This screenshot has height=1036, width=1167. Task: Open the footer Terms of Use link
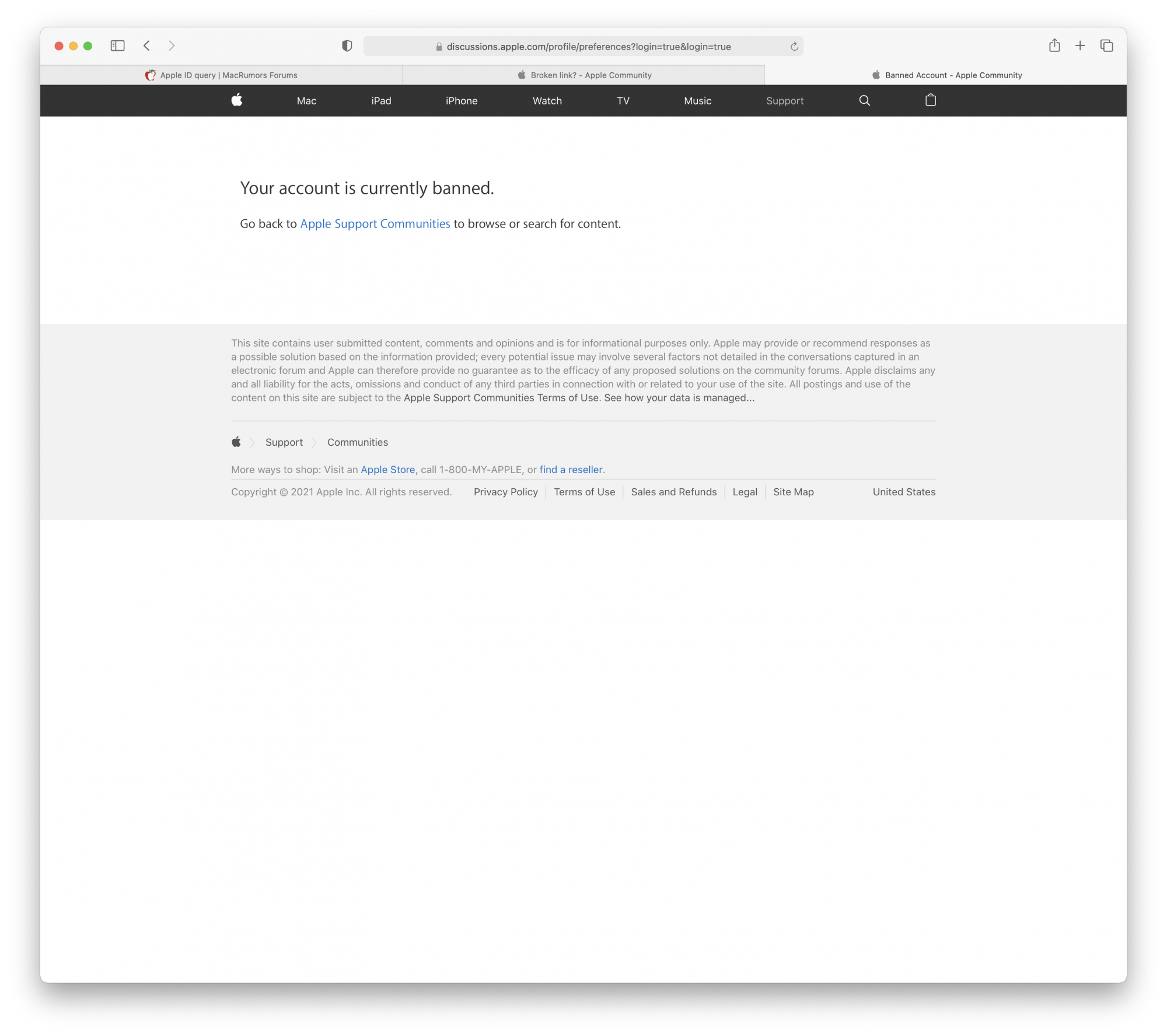585,492
